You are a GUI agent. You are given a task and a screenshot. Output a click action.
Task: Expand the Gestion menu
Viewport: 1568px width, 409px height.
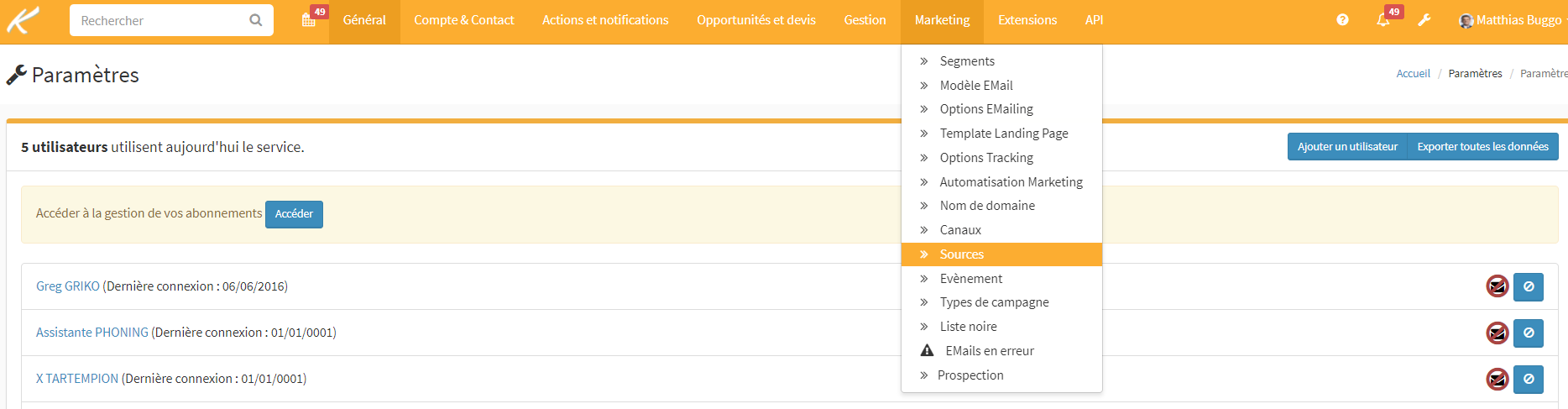click(x=865, y=20)
